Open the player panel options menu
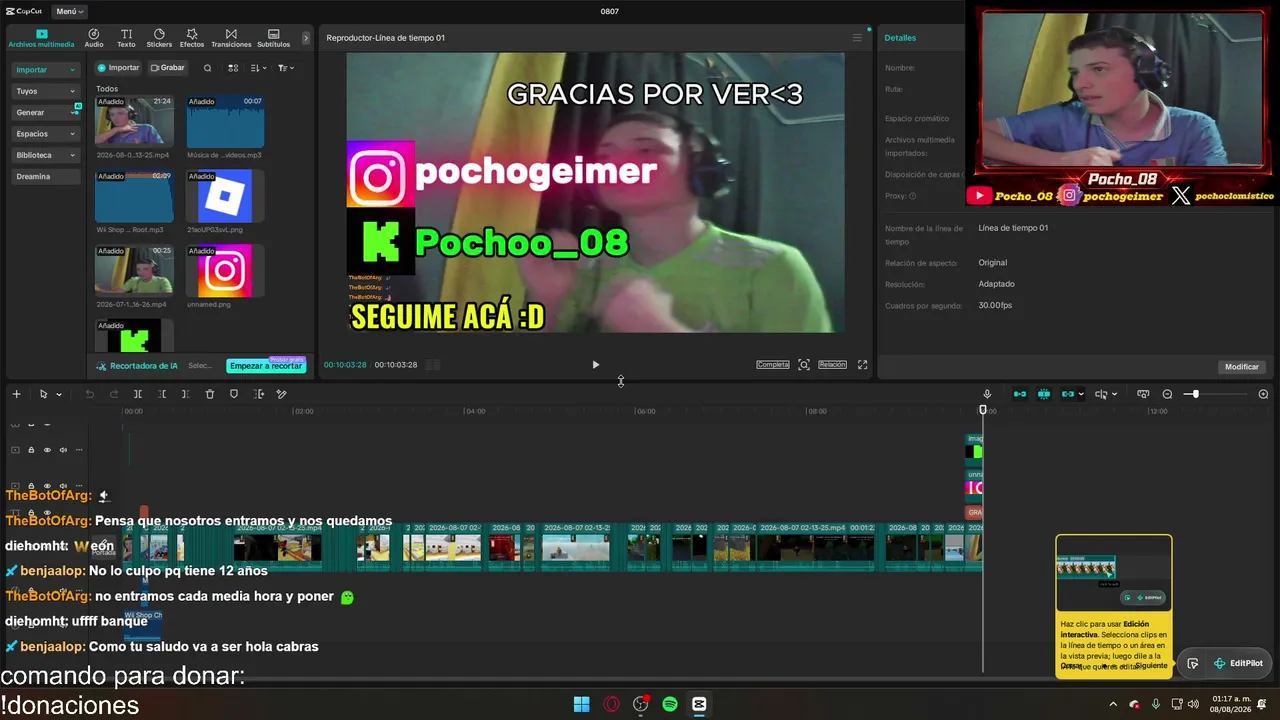The image size is (1280, 720). [x=857, y=38]
